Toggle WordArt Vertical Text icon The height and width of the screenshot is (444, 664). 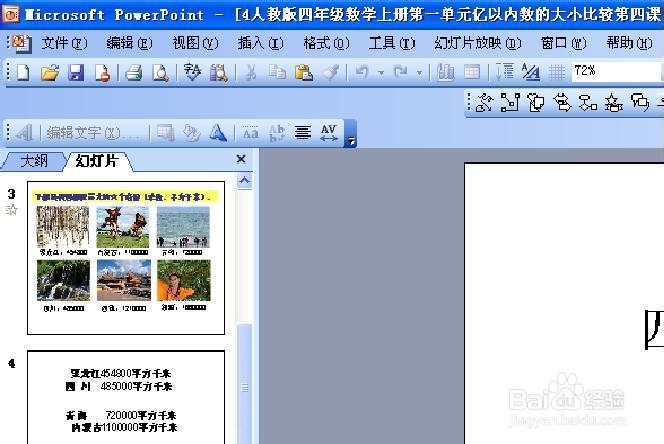click(x=277, y=133)
